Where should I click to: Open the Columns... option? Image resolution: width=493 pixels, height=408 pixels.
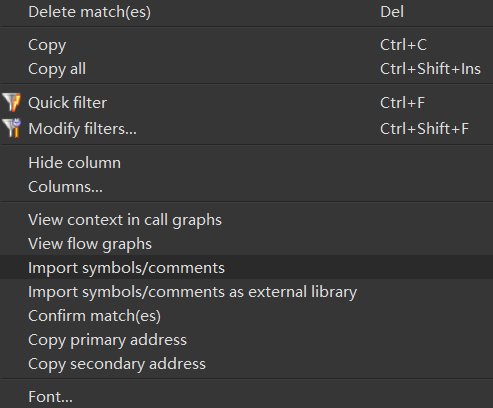coord(246,187)
